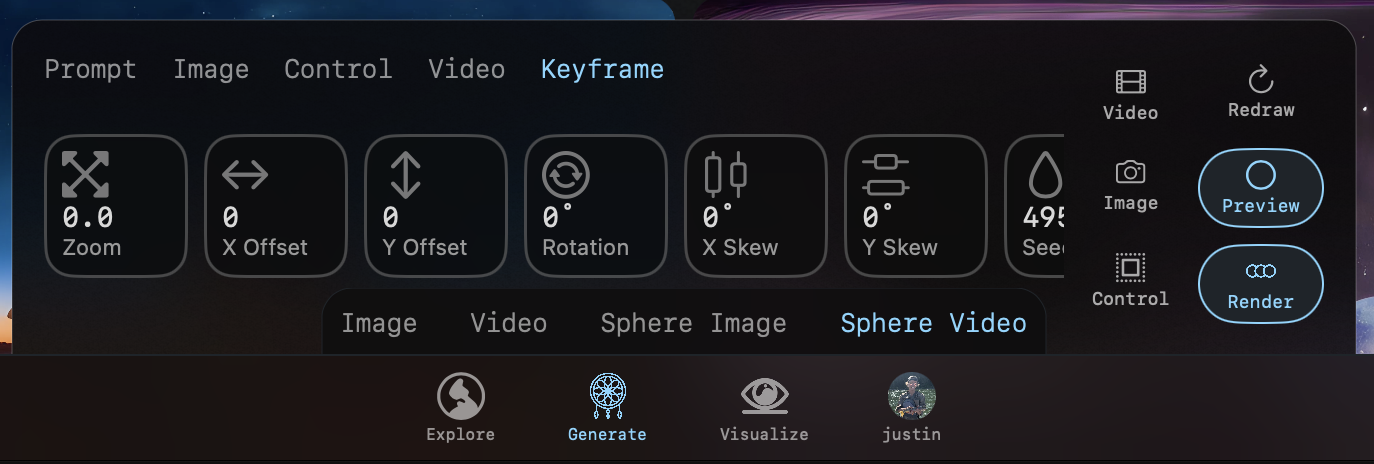Select the Sphere Video output mode
Image resolution: width=1374 pixels, height=464 pixels.
(933, 324)
